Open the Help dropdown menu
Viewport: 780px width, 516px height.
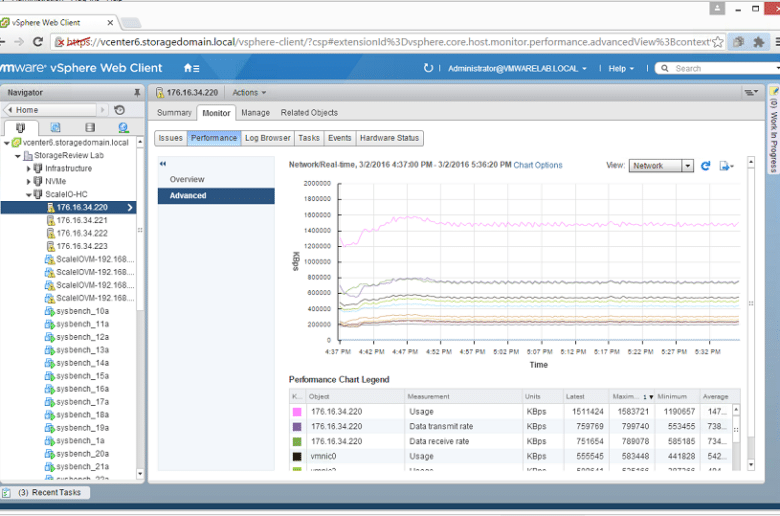(x=621, y=68)
